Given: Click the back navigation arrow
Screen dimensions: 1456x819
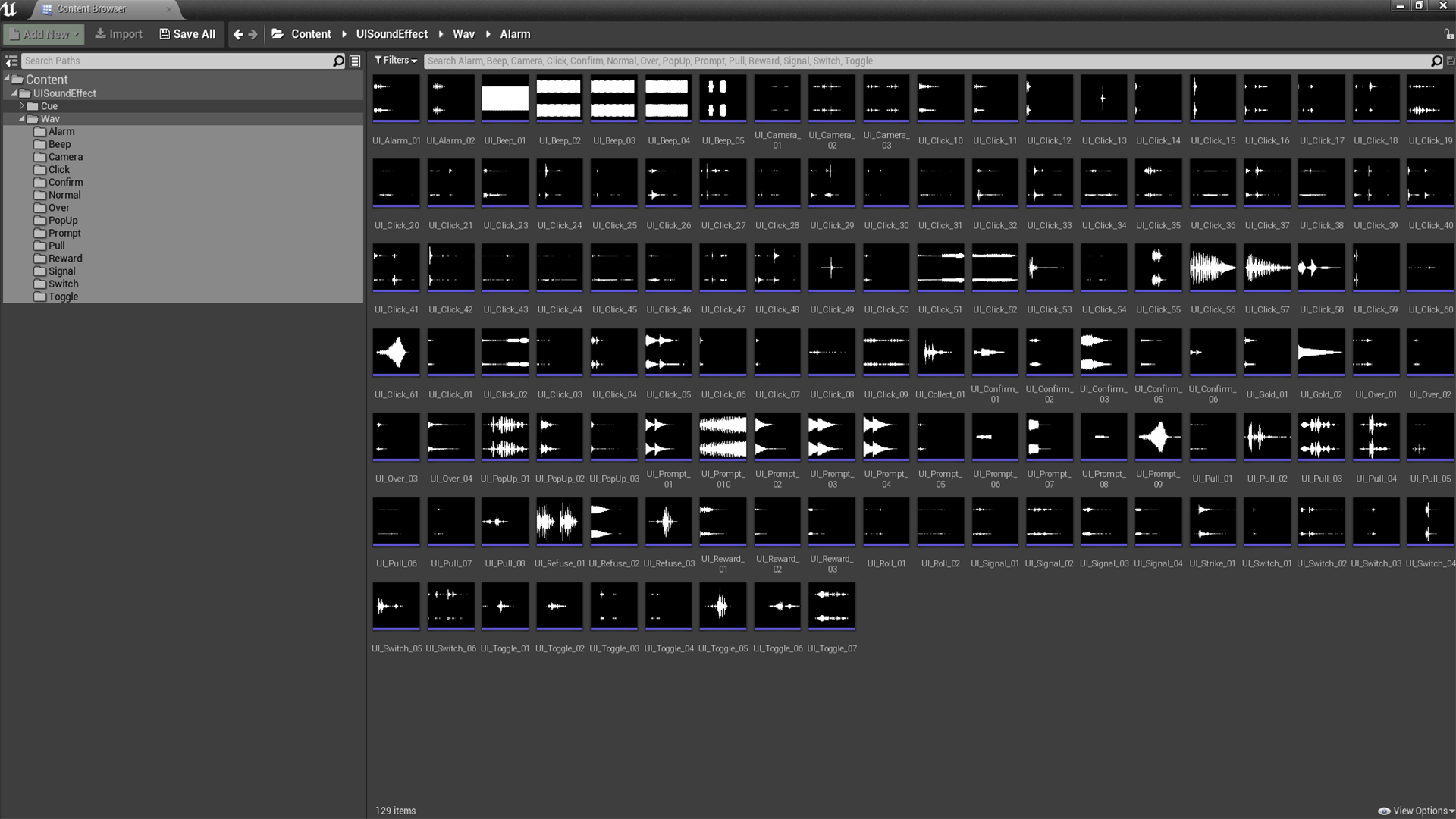Looking at the screenshot, I should [237, 34].
